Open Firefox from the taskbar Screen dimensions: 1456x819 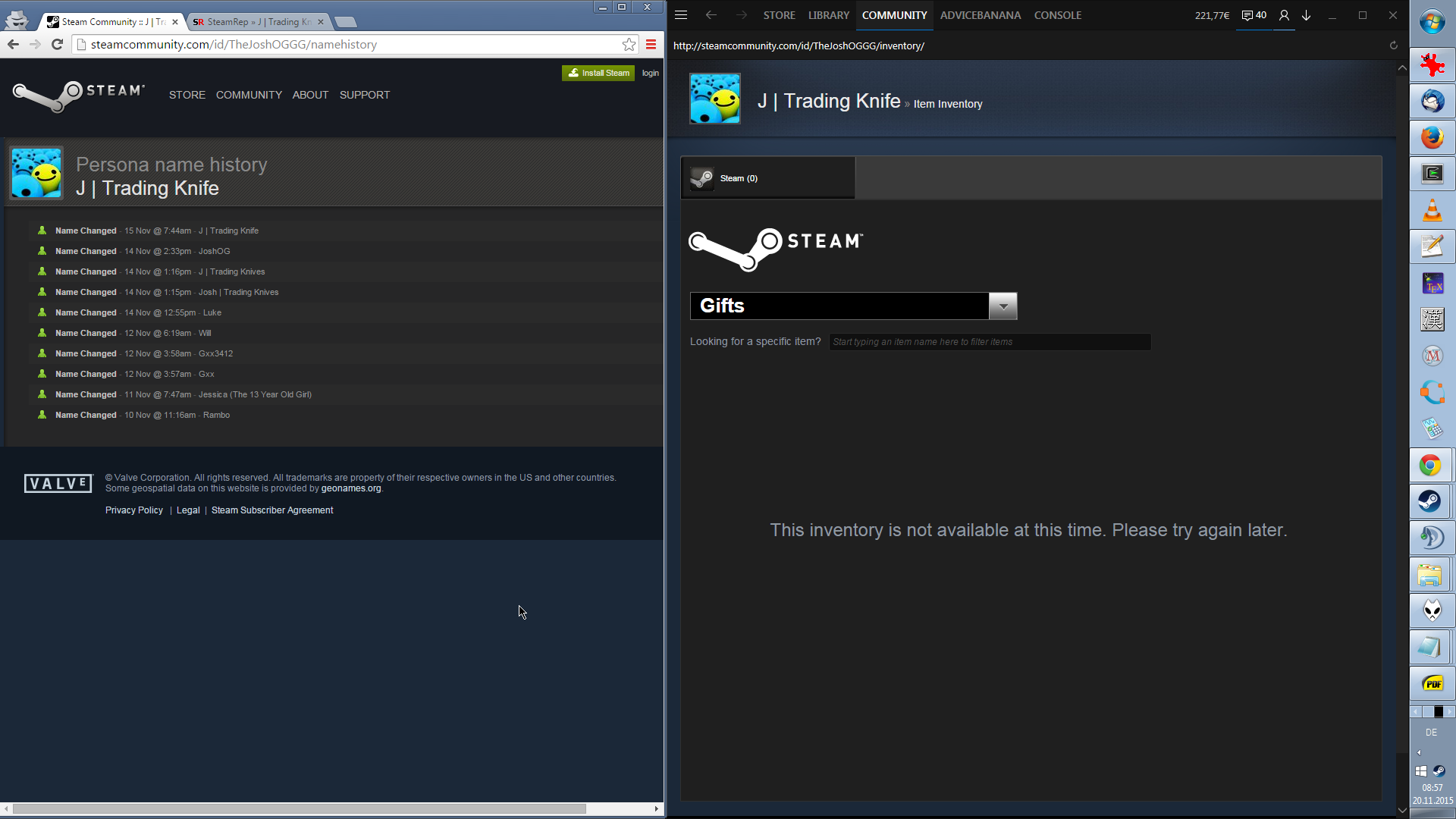click(1432, 138)
